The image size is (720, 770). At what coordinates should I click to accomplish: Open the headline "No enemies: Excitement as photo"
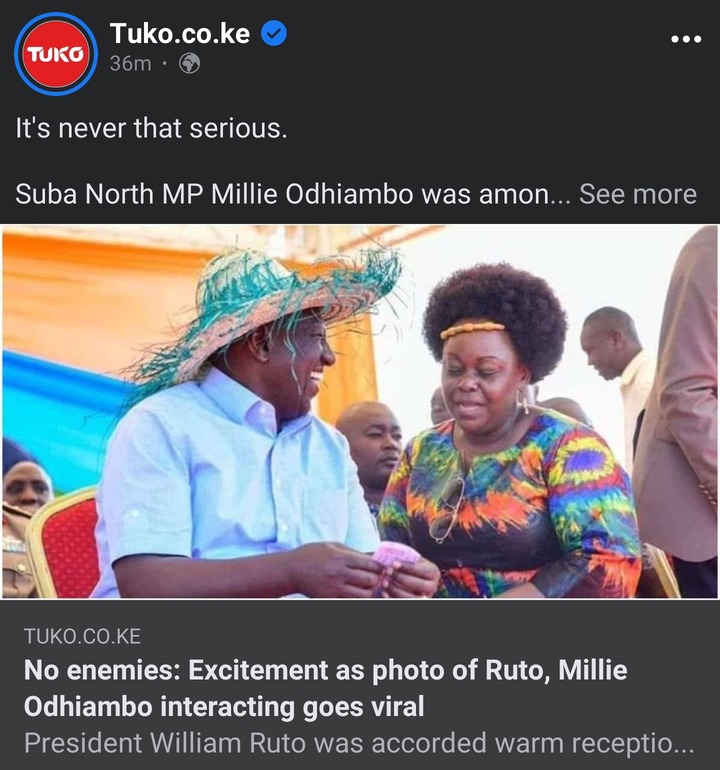(x=326, y=688)
